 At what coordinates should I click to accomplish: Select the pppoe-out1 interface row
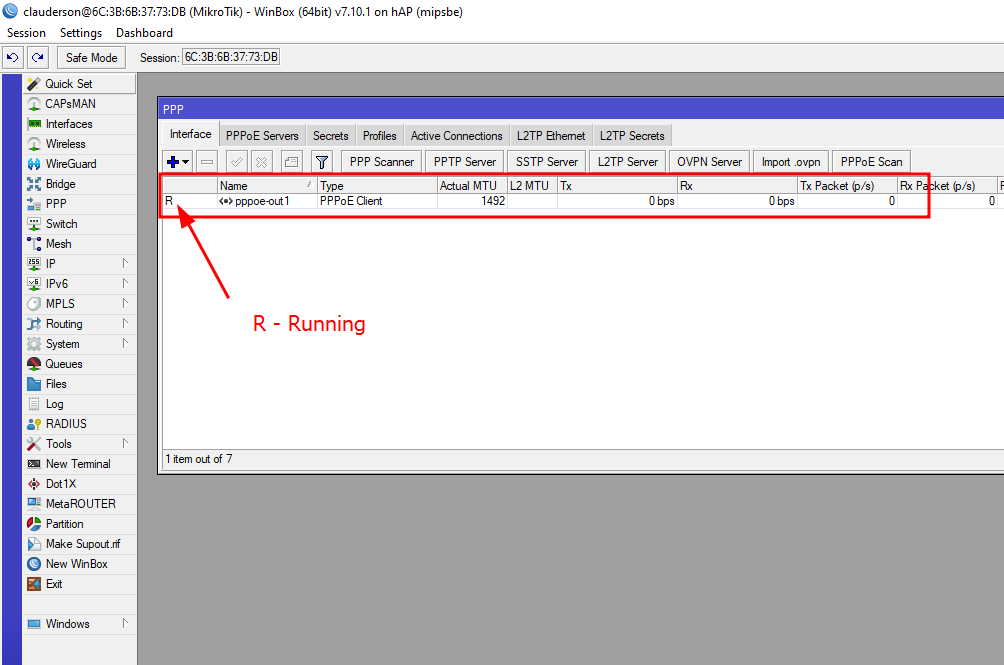pyautogui.click(x=262, y=201)
